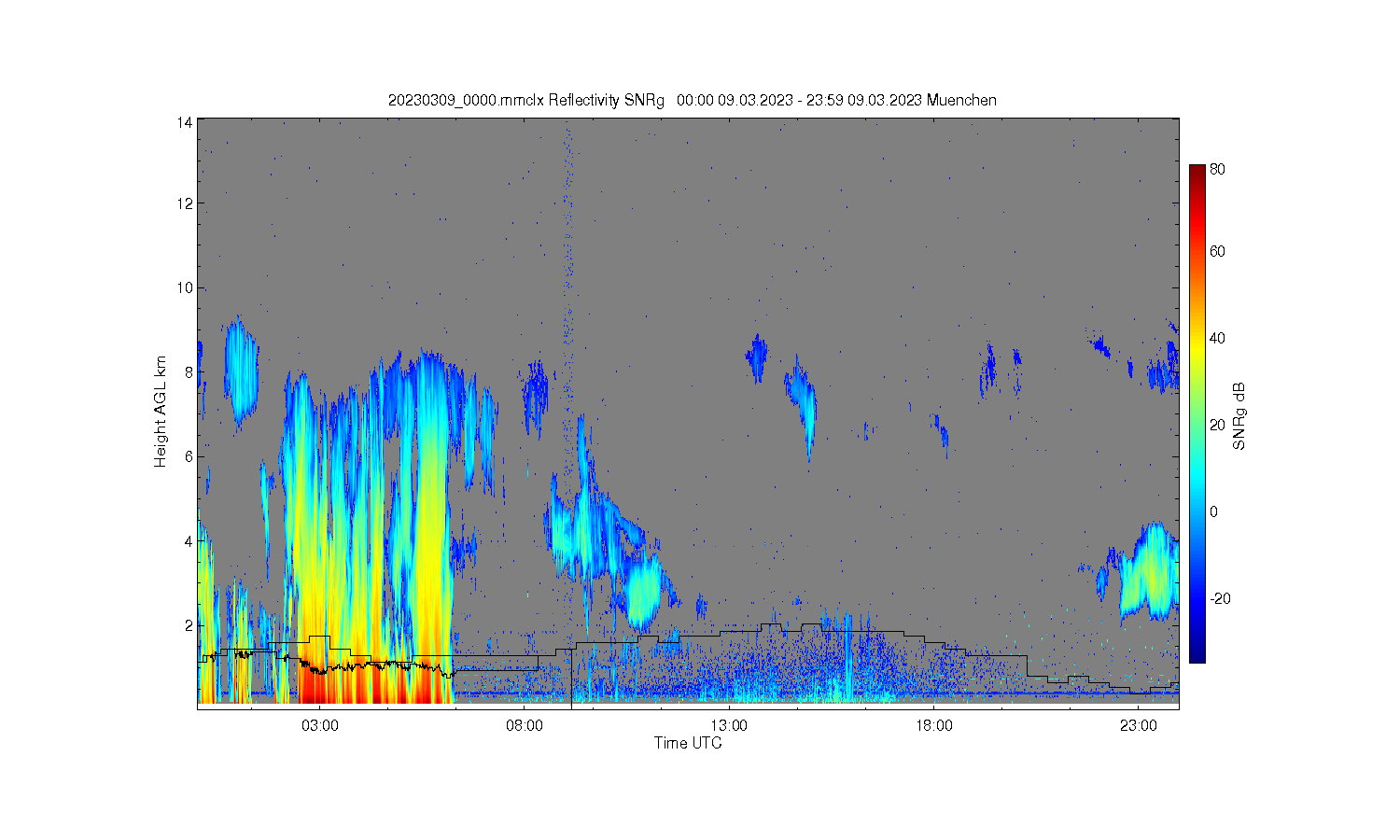Click the 23:00 time tick label
This screenshot has height=840, width=1400.
tap(1138, 725)
